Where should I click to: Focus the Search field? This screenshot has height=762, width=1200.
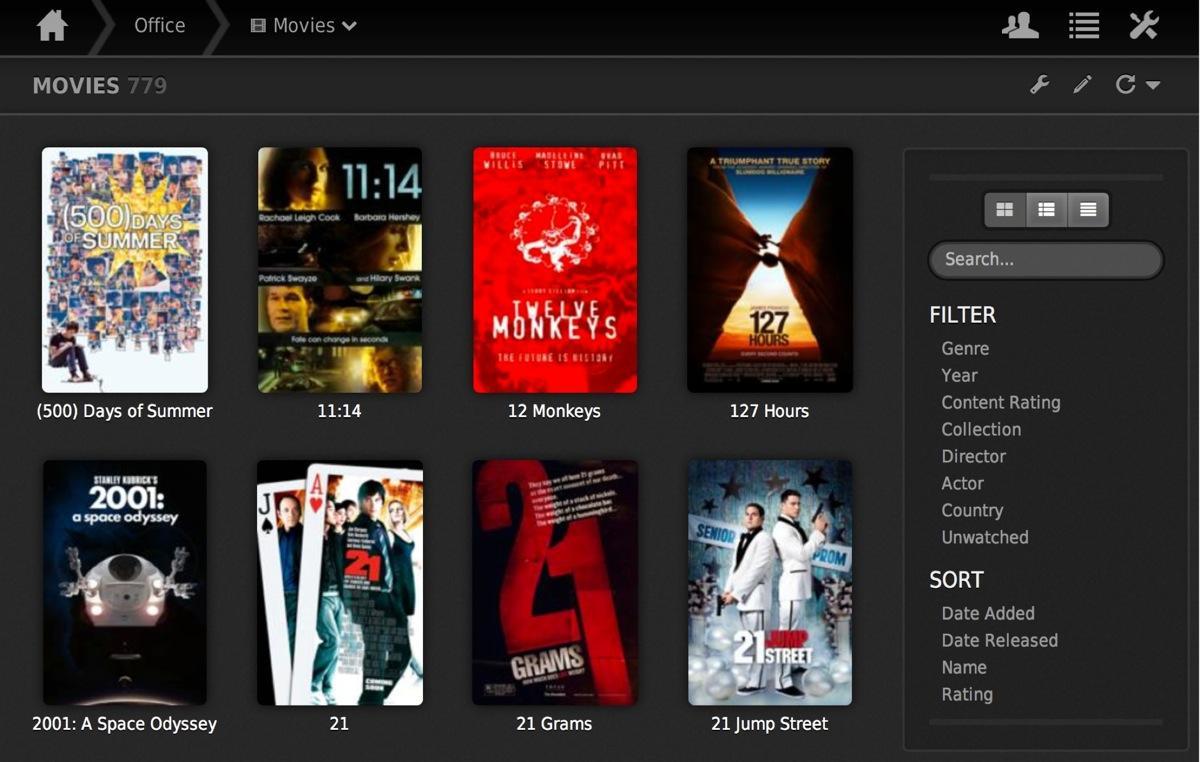tap(1046, 259)
